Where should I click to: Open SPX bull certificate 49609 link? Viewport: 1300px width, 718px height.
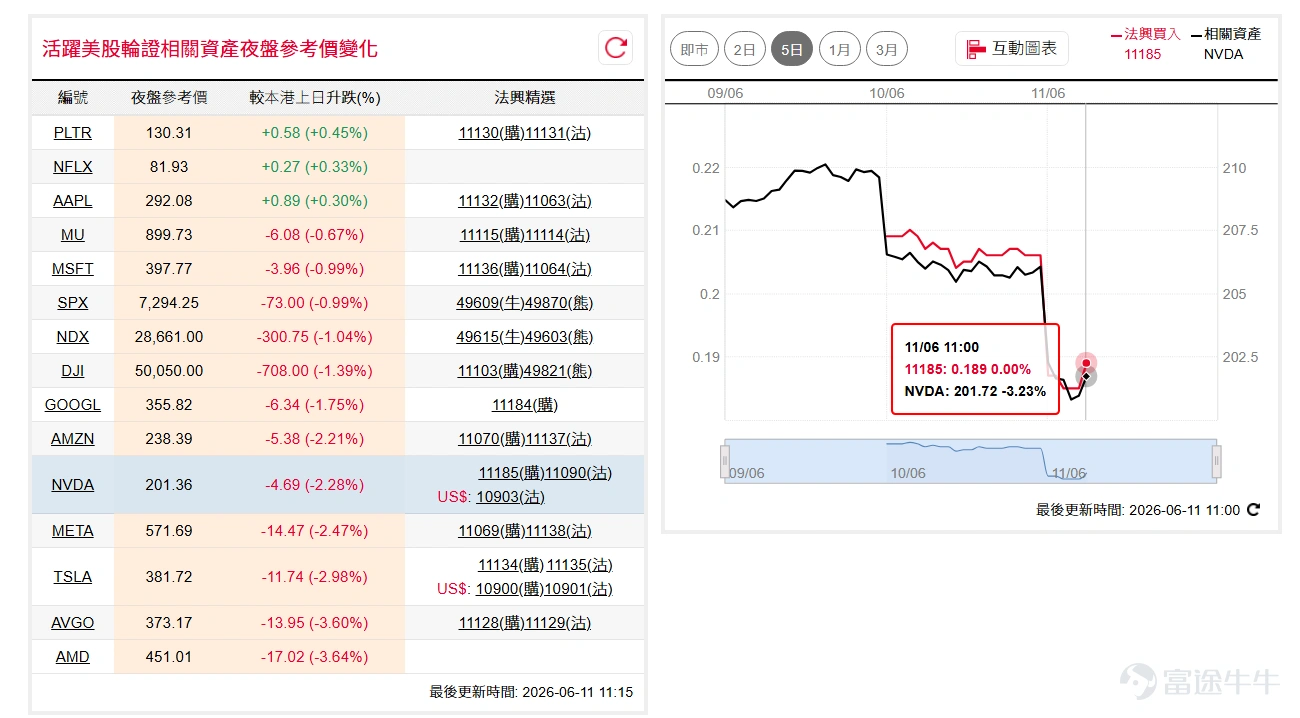click(x=477, y=303)
